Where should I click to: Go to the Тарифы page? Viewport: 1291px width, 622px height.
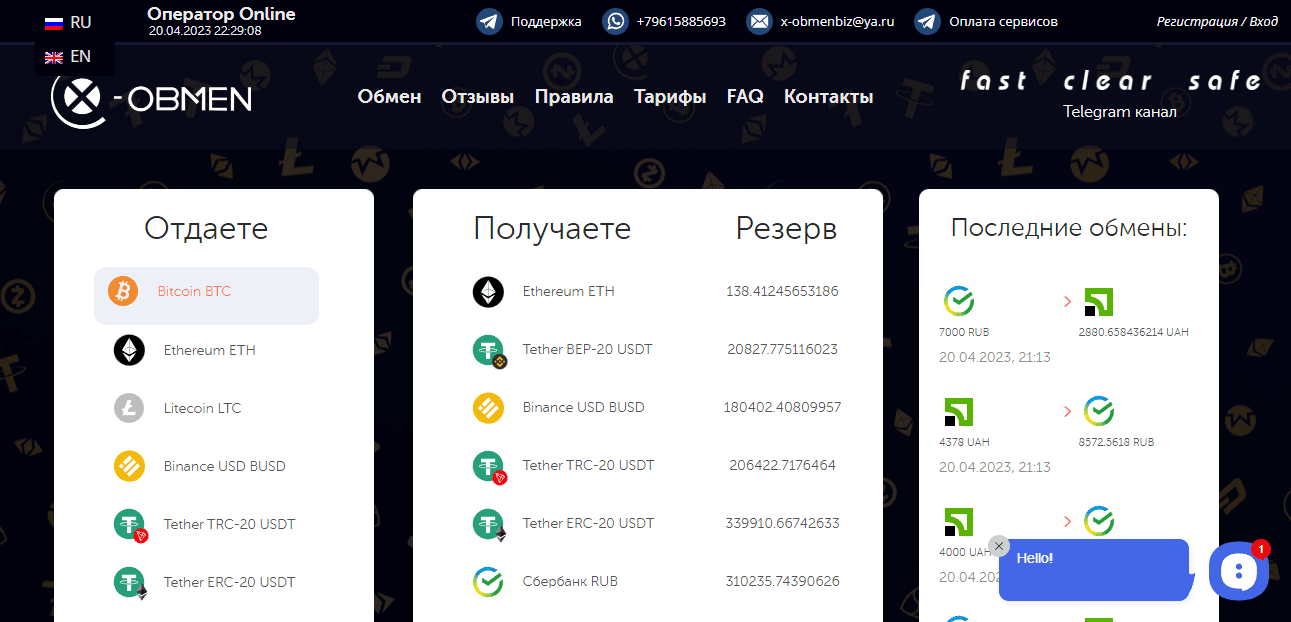pyautogui.click(x=670, y=97)
